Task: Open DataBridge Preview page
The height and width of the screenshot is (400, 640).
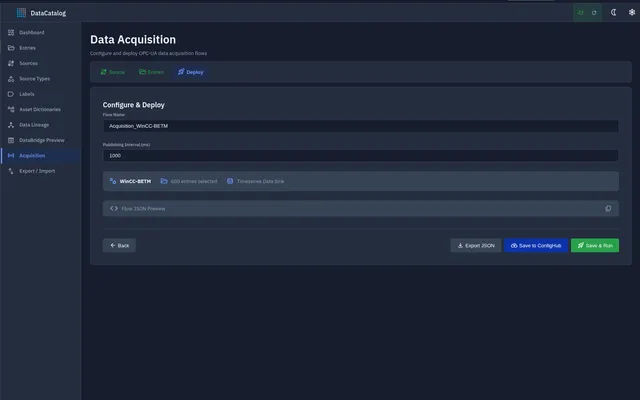Action: (41, 140)
